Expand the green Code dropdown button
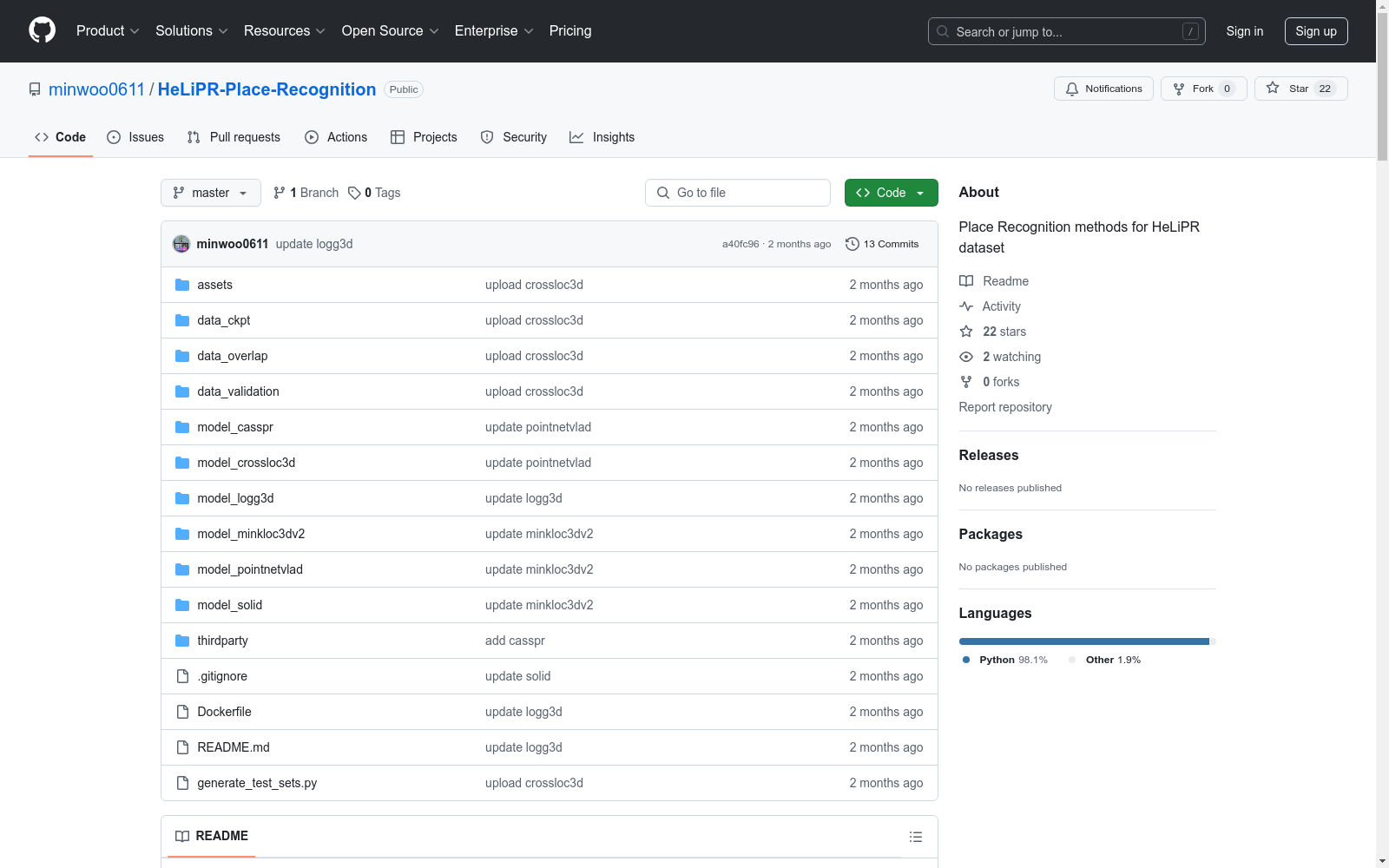The image size is (1389, 868). [892, 193]
